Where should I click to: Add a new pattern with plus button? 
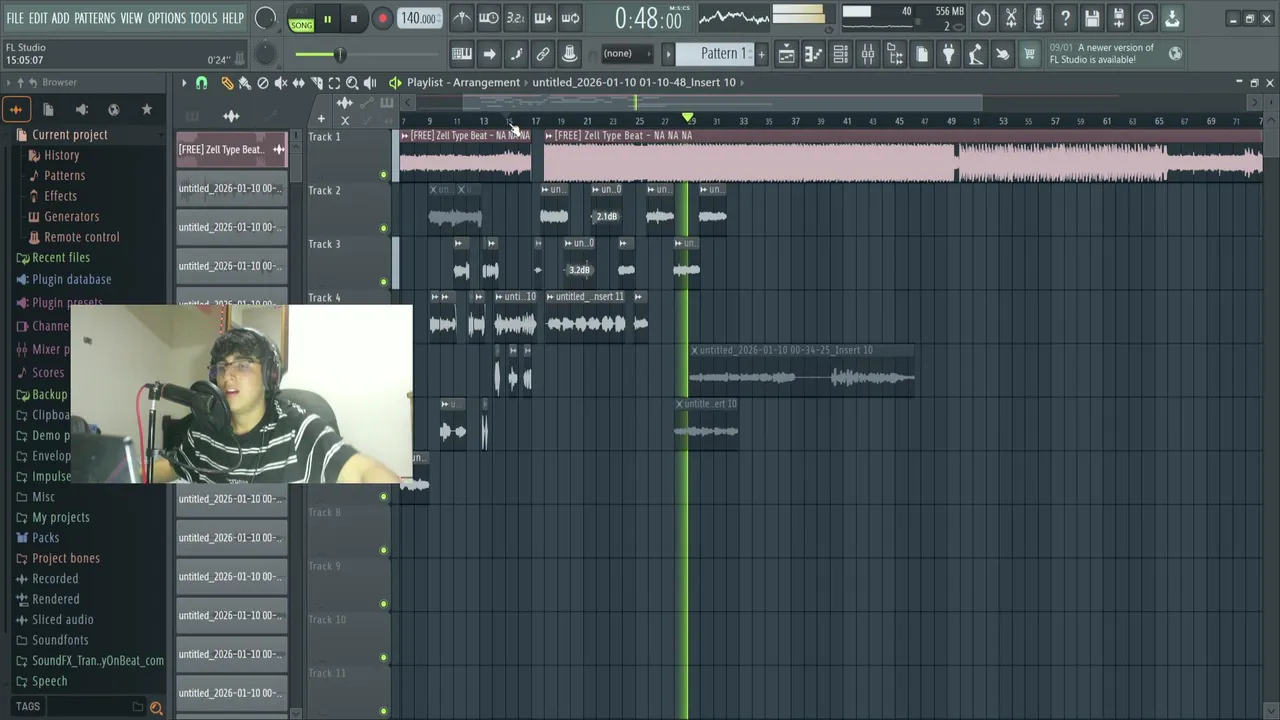pos(761,54)
